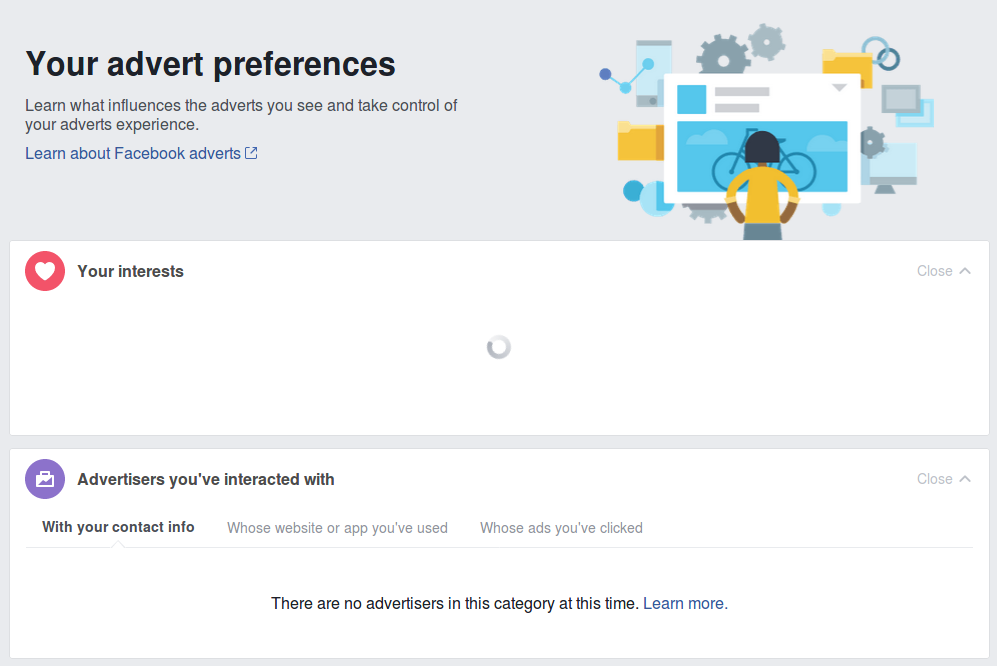
Task: Click the purple briefcase Advertisers icon
Action: click(45, 479)
